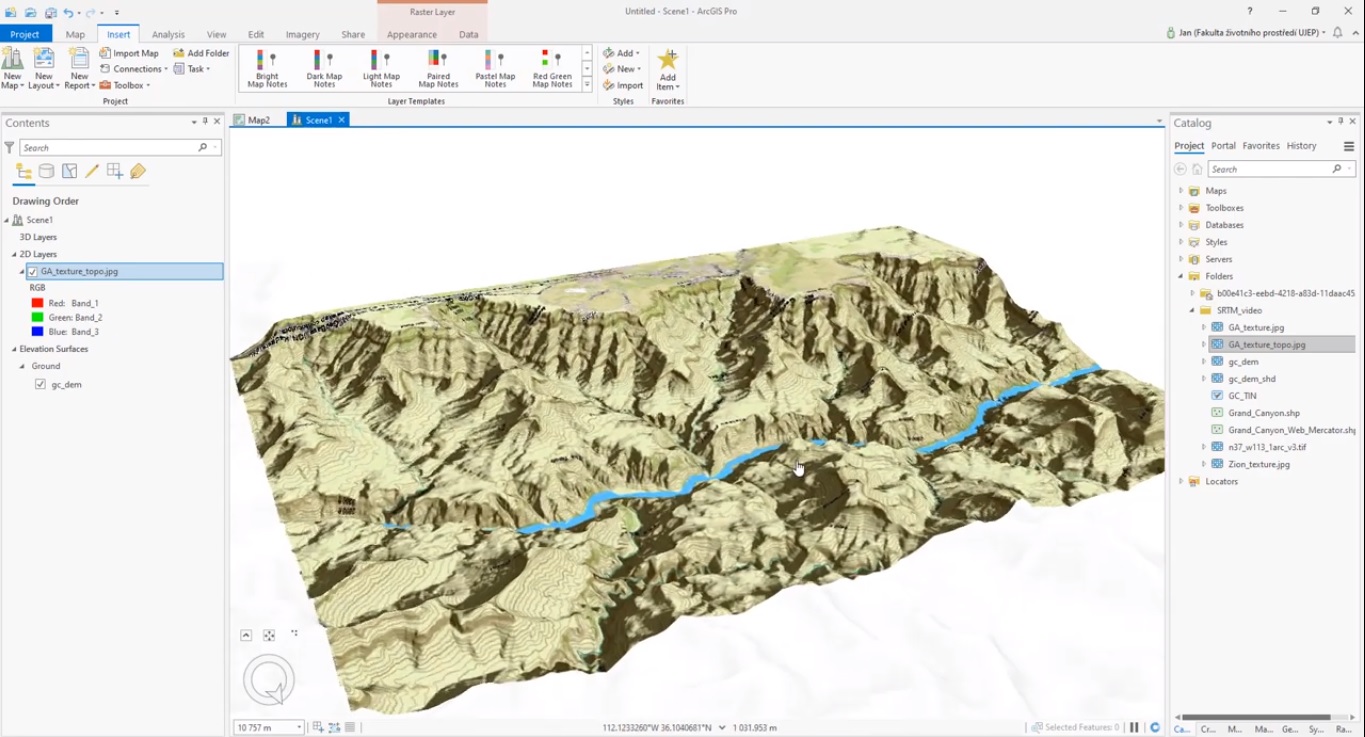Click the Red Band_1 color swatch

coord(37,302)
